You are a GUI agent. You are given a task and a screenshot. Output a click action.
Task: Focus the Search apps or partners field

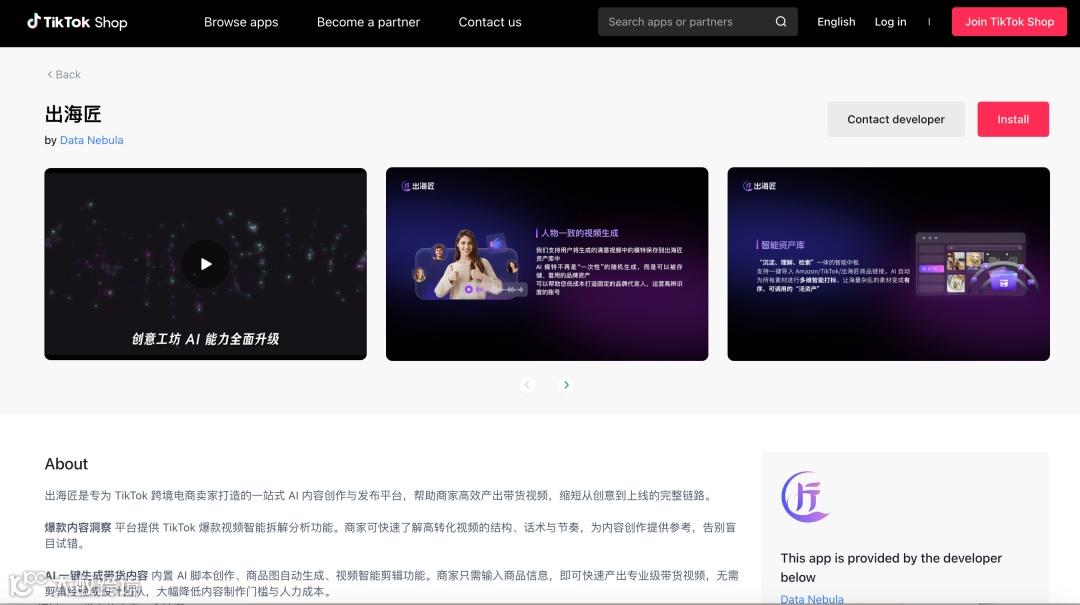[x=698, y=22]
